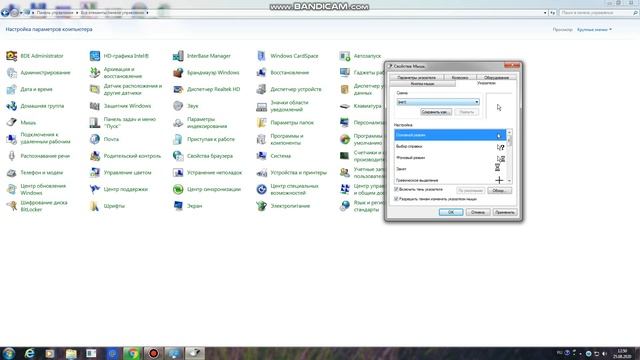Confirm mouse properties with OK
Screen dimensions: 640x360
tap(451, 212)
